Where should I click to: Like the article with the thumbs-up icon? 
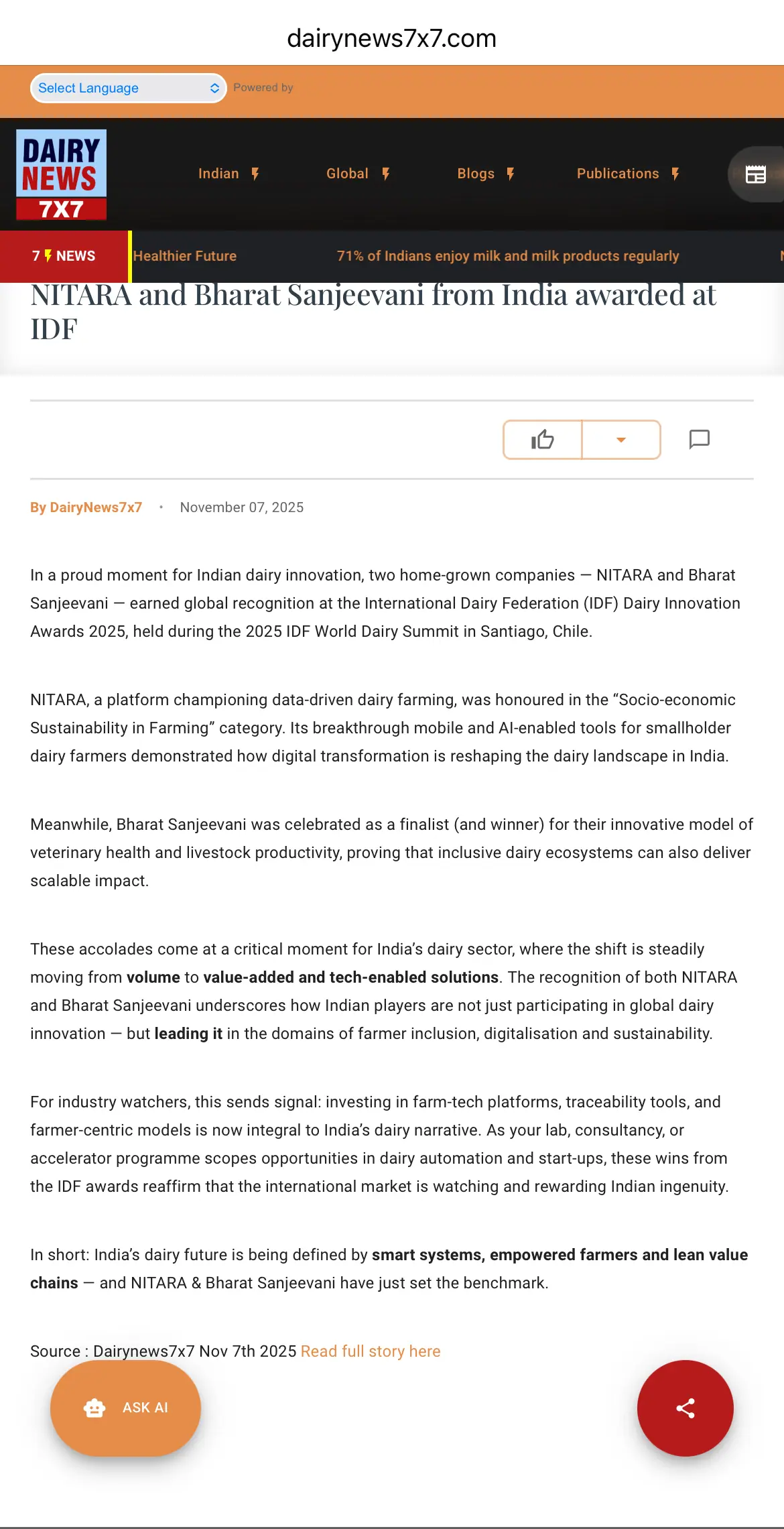tap(542, 440)
